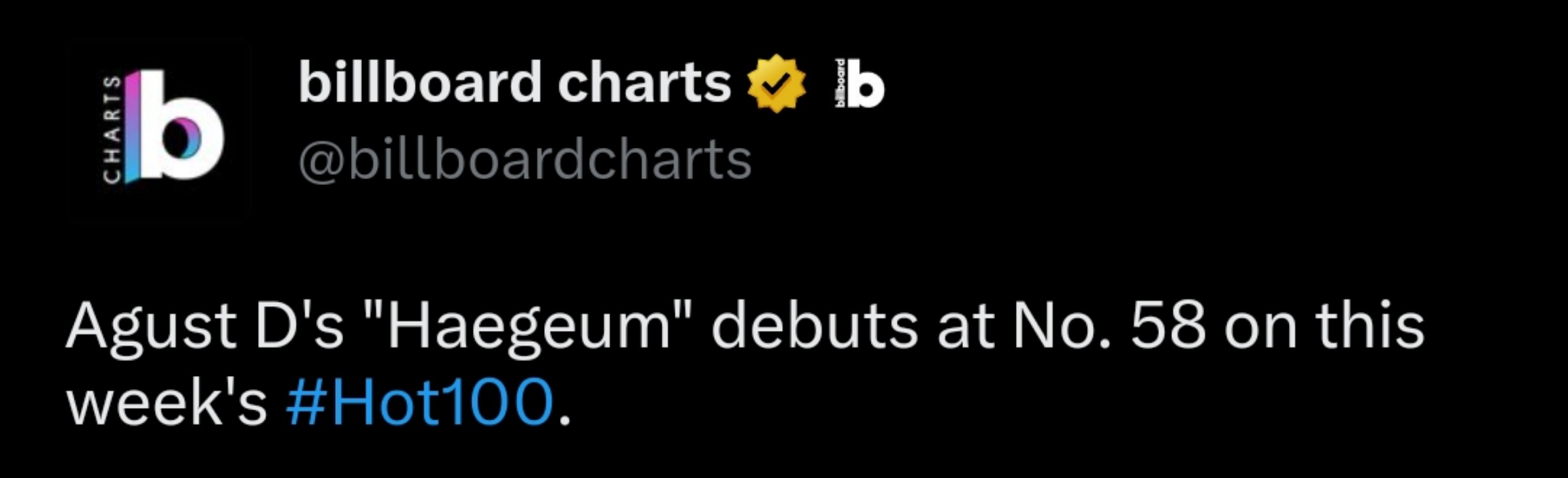
Task: Open the #Hot100 hashtag link
Action: coord(420,402)
